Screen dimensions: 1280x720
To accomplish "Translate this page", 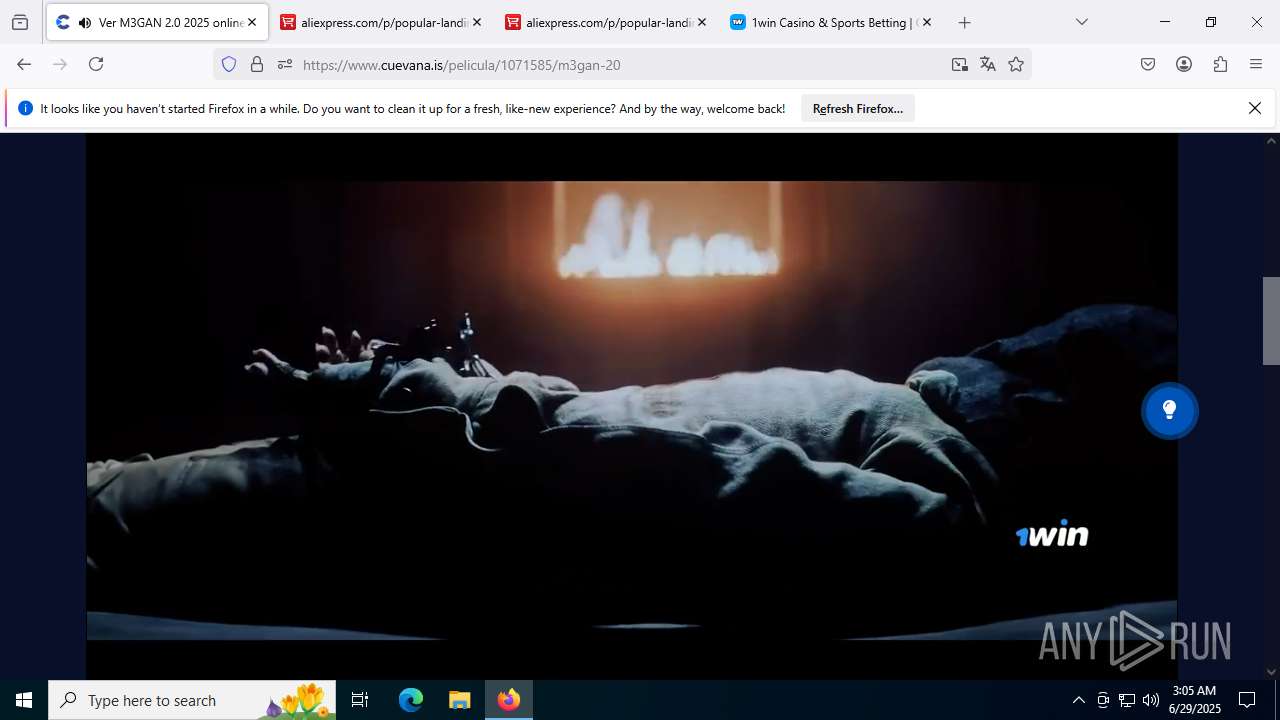I will tap(988, 64).
